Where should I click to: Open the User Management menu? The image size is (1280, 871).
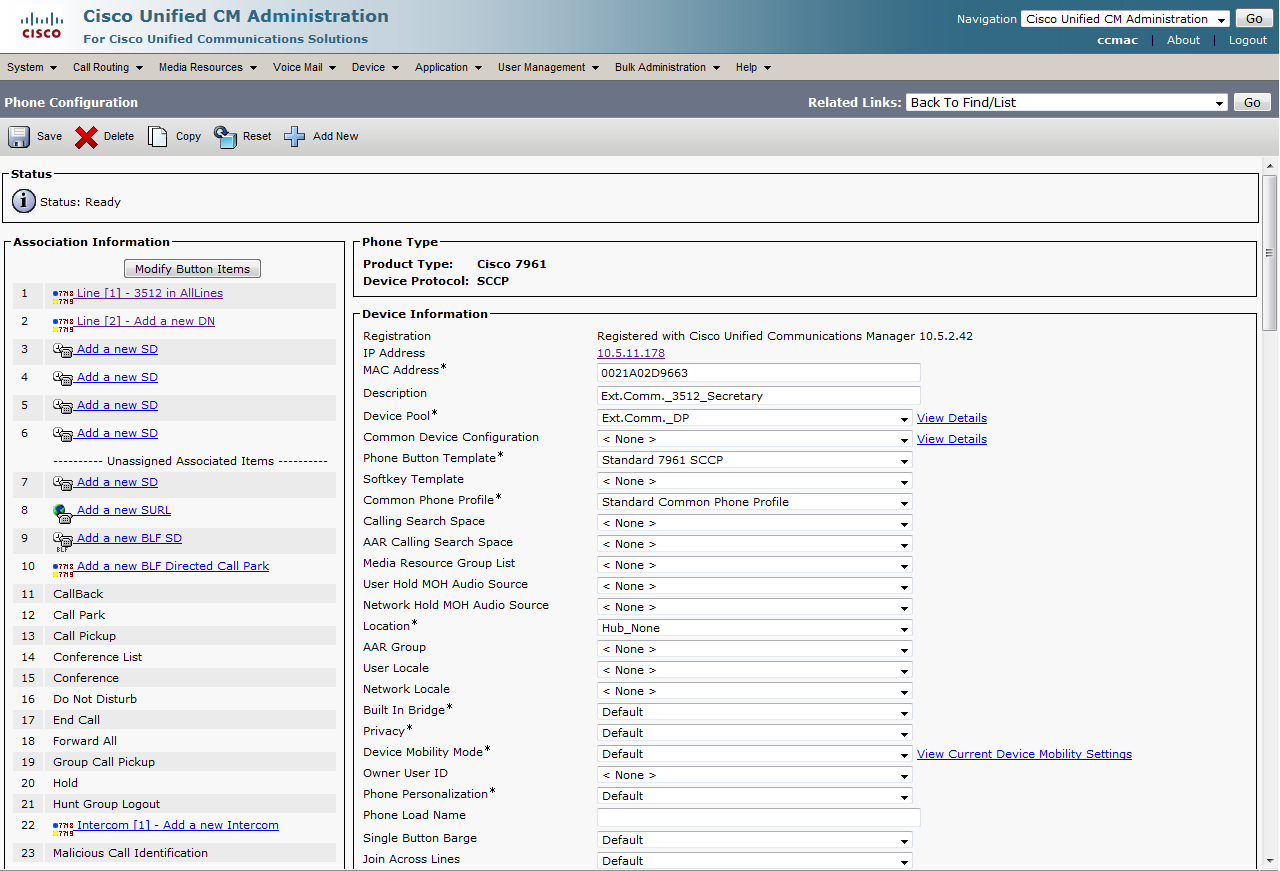pos(548,67)
